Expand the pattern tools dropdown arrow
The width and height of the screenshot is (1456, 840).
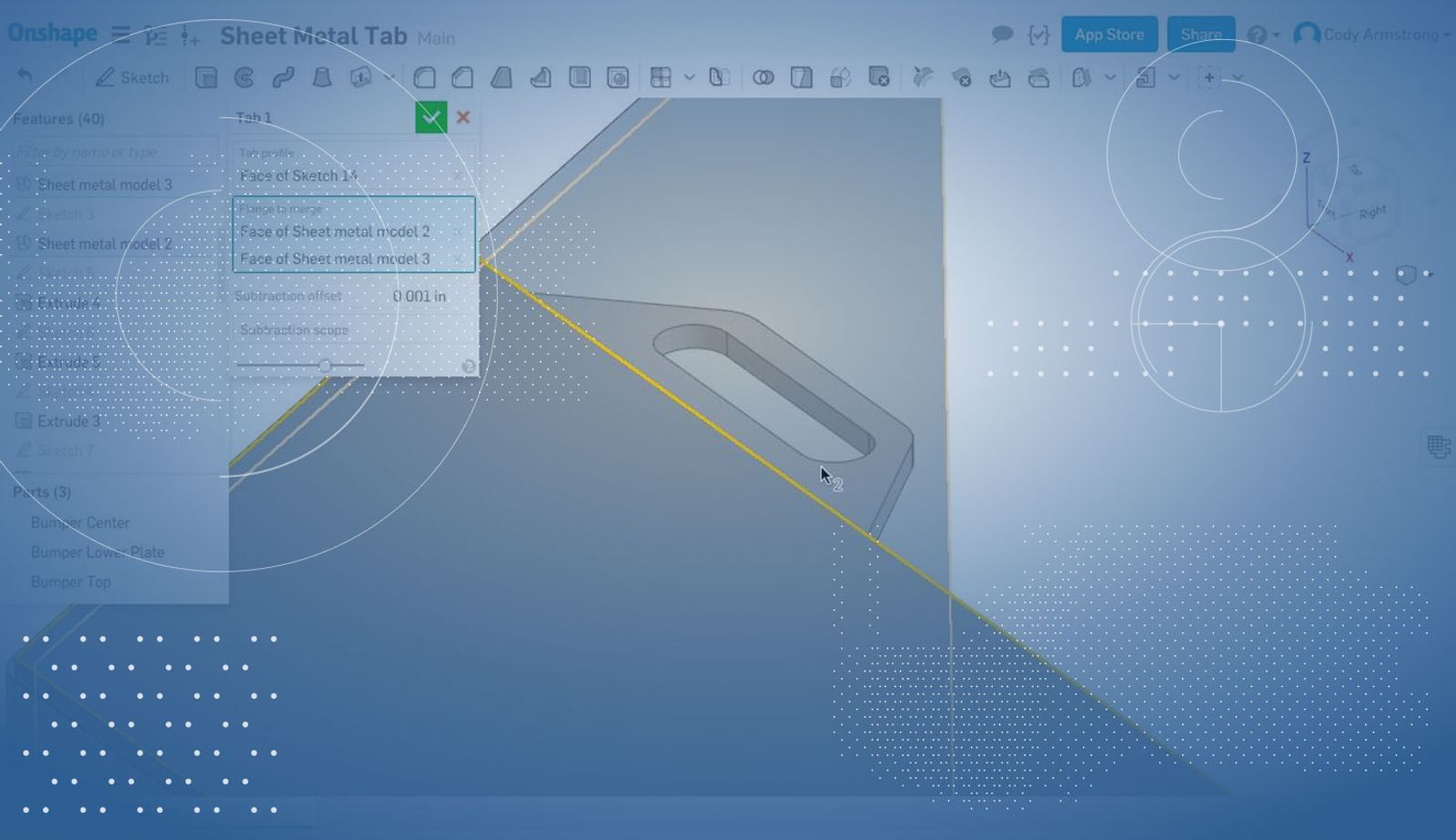(689, 78)
